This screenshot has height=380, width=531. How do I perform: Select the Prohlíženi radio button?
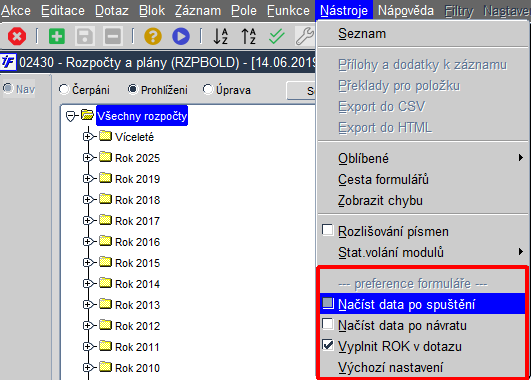[x=133, y=89]
